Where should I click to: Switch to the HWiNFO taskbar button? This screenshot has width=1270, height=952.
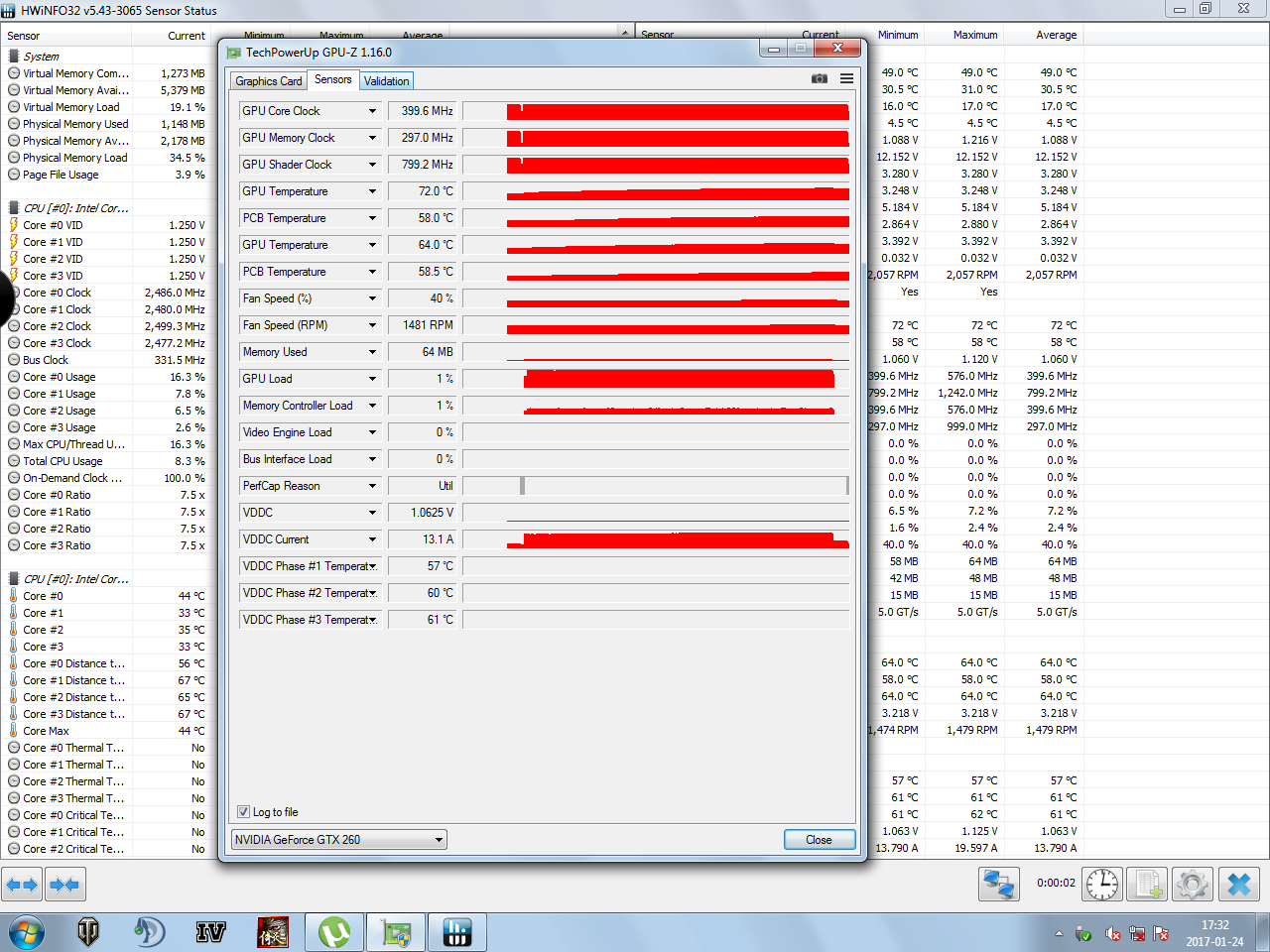tap(457, 932)
